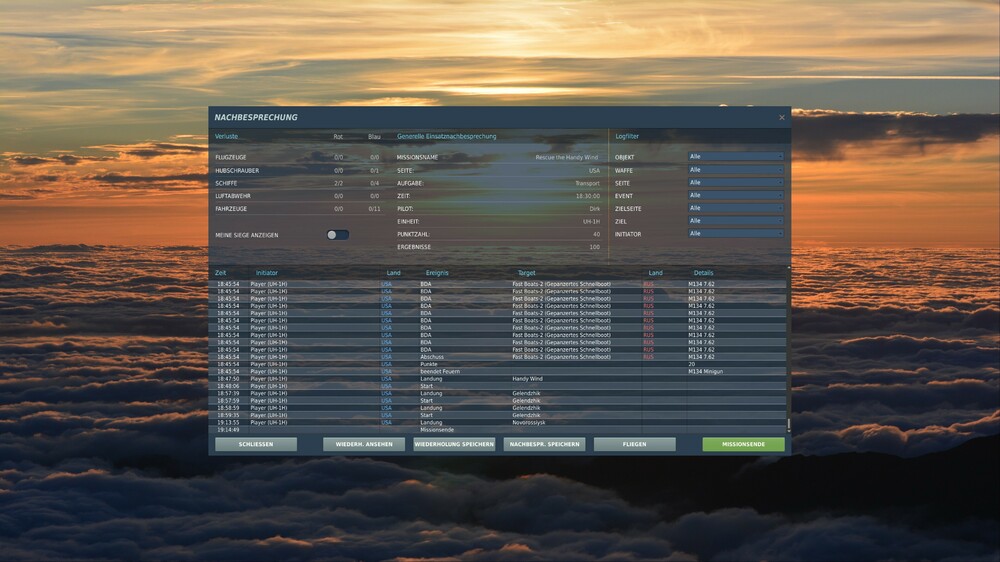Image resolution: width=1000 pixels, height=562 pixels.
Task: Click Nachbespr. speichern button
Action: coord(544,444)
